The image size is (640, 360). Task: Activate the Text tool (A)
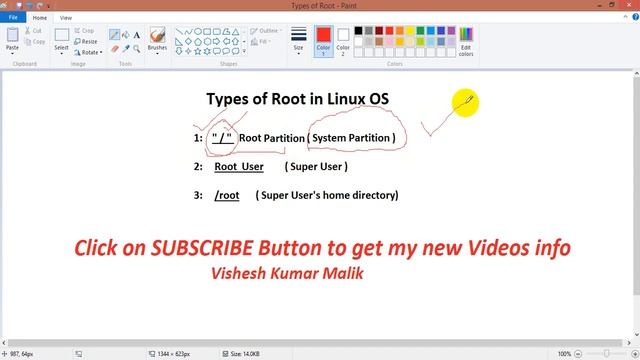137,35
